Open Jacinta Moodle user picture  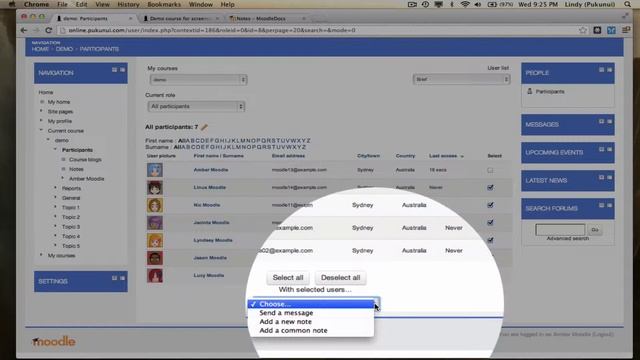point(155,222)
